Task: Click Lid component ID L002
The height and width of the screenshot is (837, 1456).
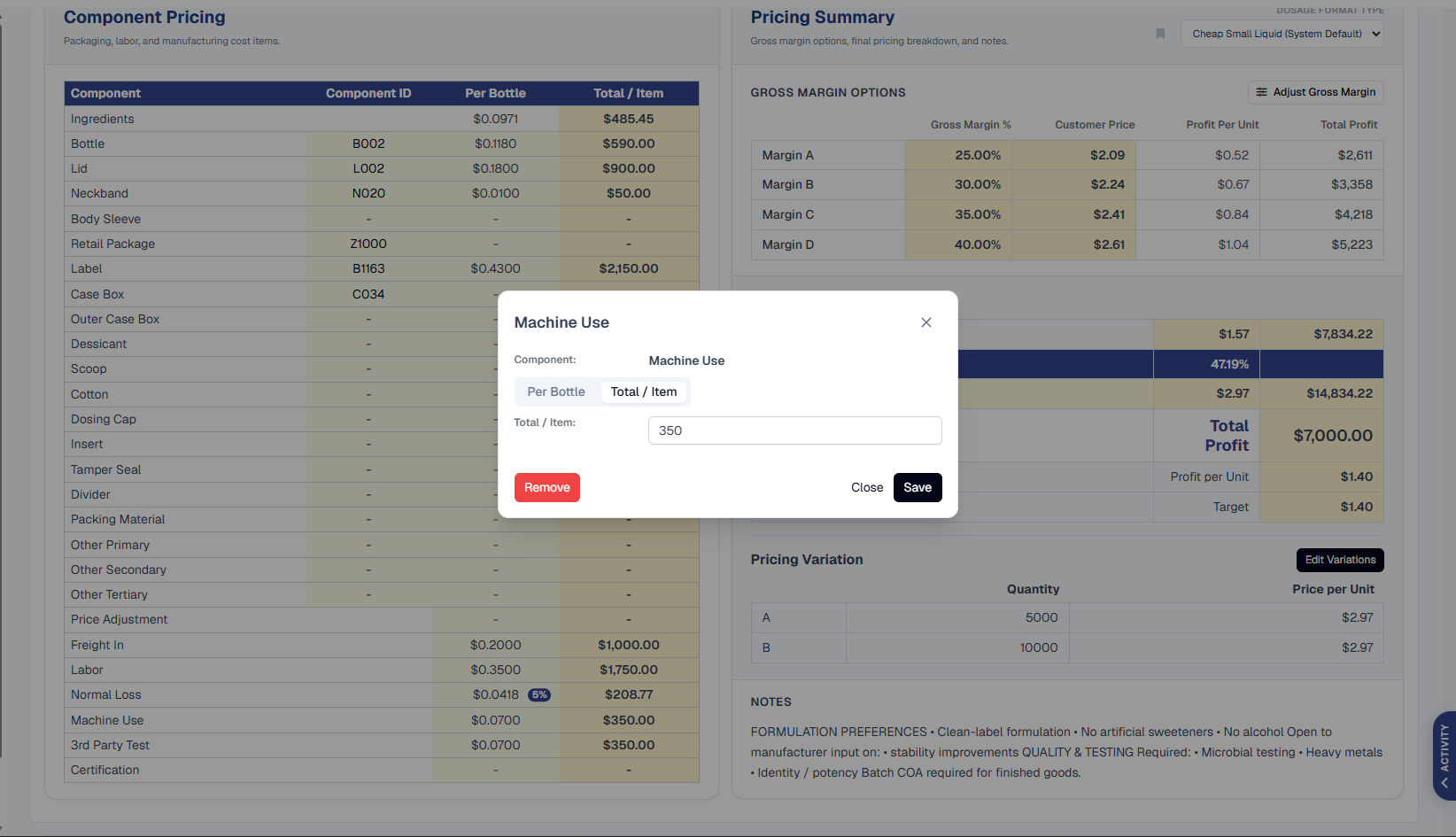Action: [x=368, y=168]
